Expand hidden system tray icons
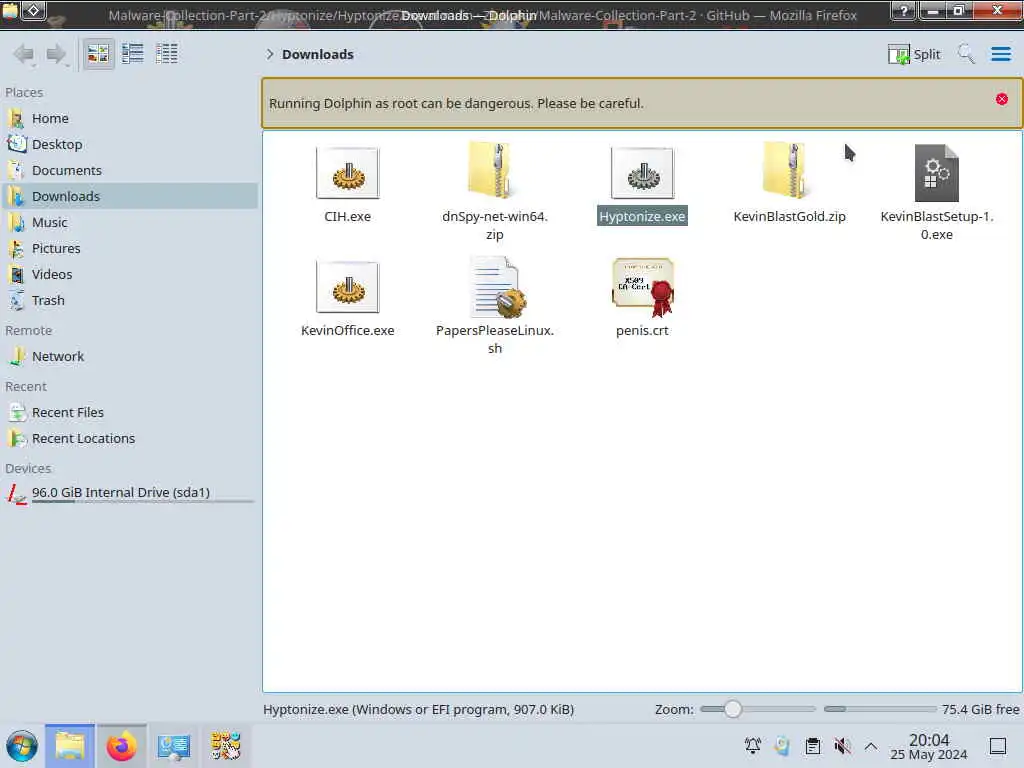This screenshot has height=768, width=1024. click(871, 746)
